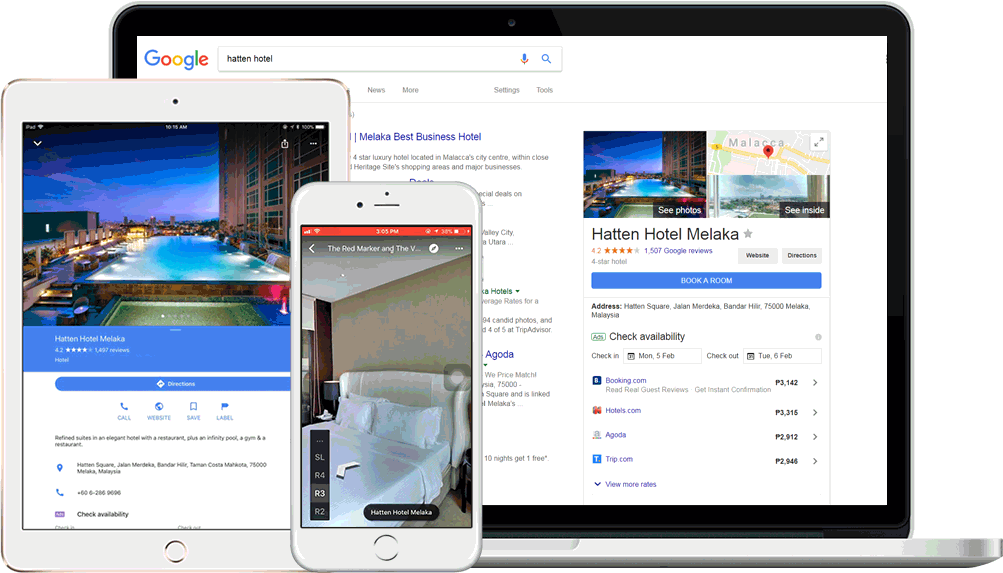
Task: Toggle the star next to Hatten Hotel Melaka
Action: coord(748,234)
